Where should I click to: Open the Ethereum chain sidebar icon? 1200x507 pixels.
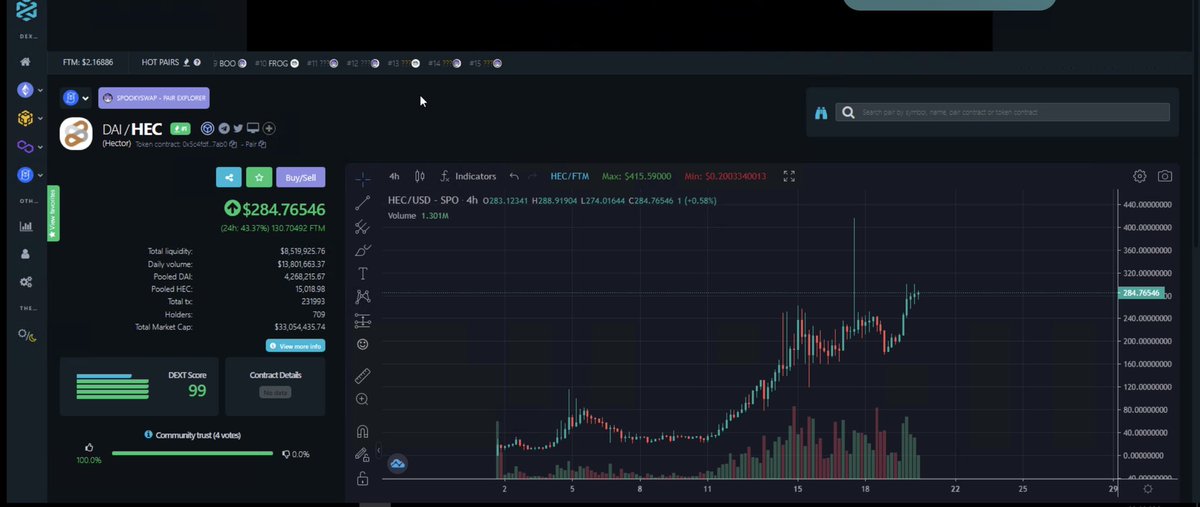[x=25, y=91]
